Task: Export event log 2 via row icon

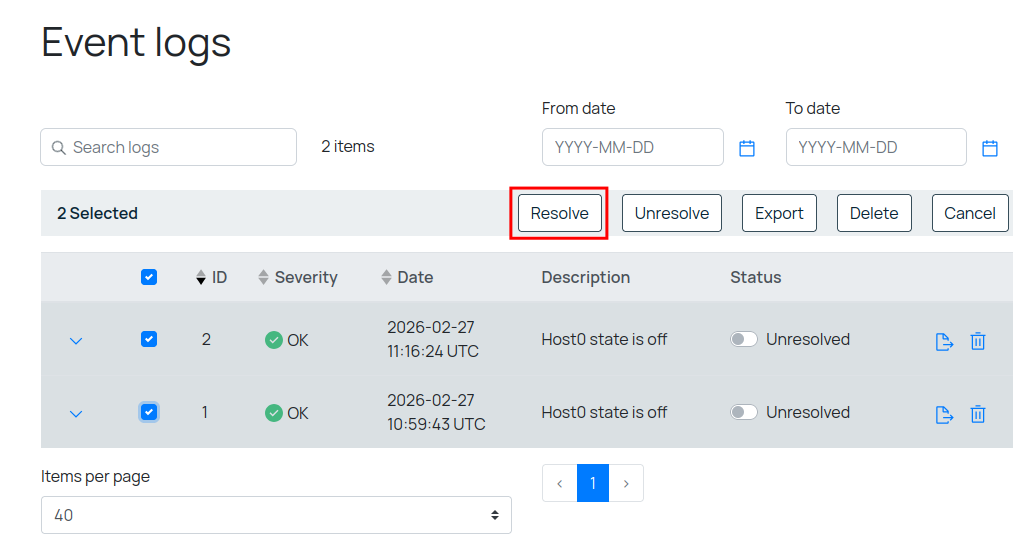Action: click(944, 341)
